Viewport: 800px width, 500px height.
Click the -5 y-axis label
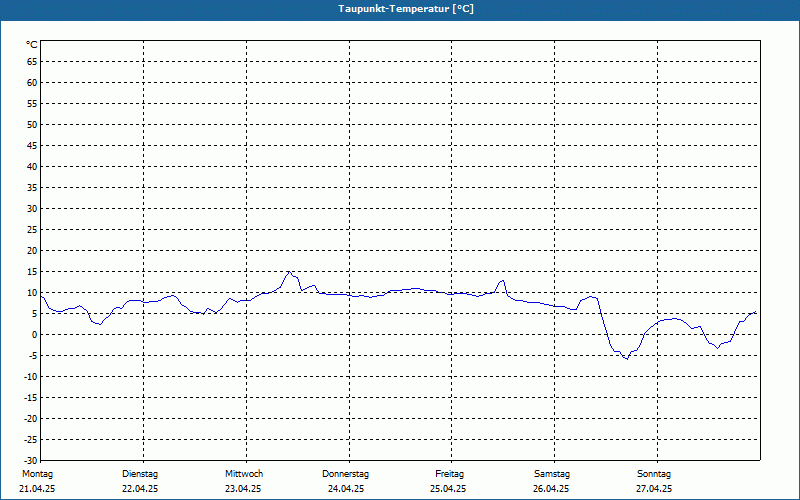(32, 356)
